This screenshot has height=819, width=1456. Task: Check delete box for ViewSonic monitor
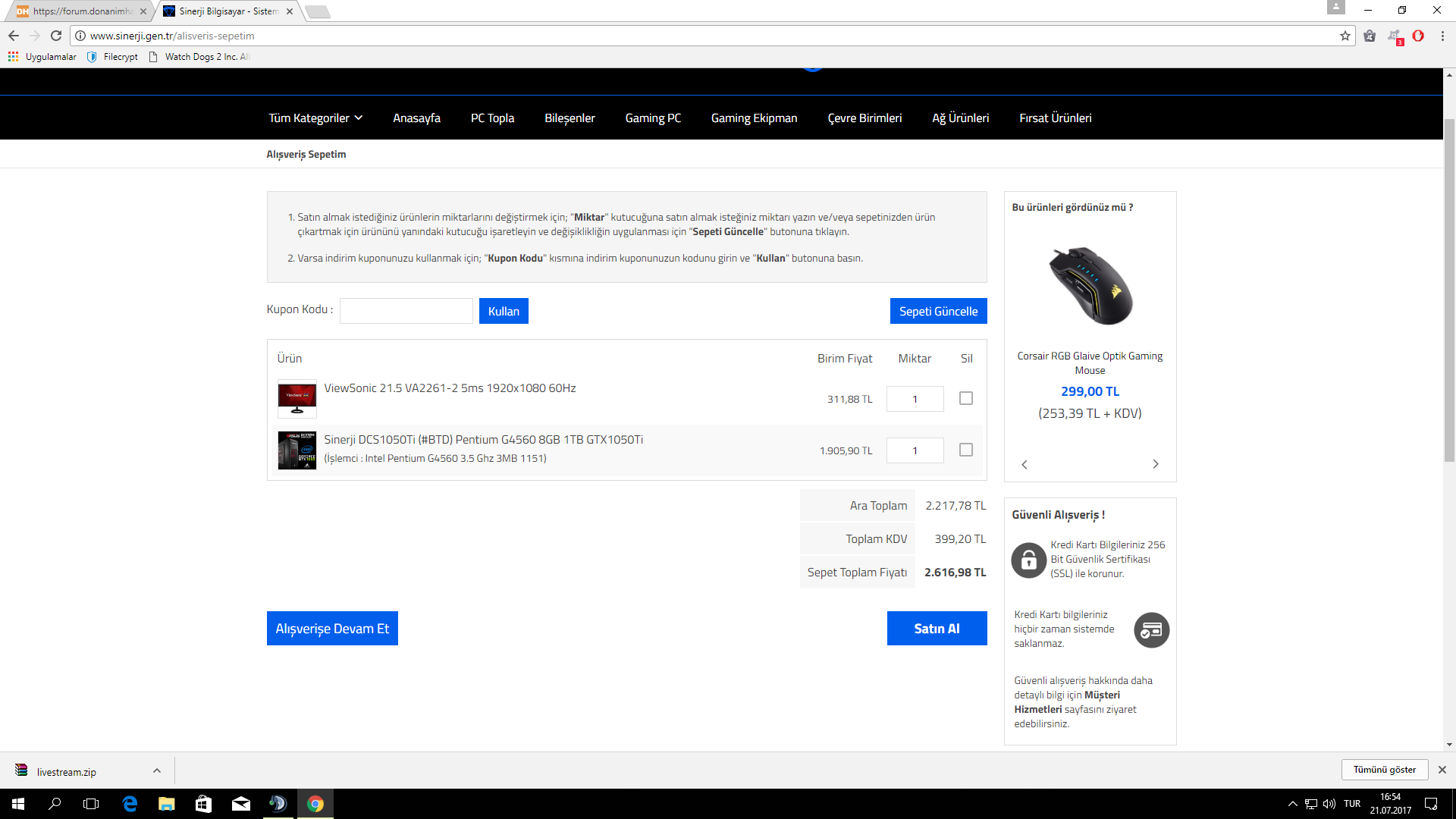point(965,398)
